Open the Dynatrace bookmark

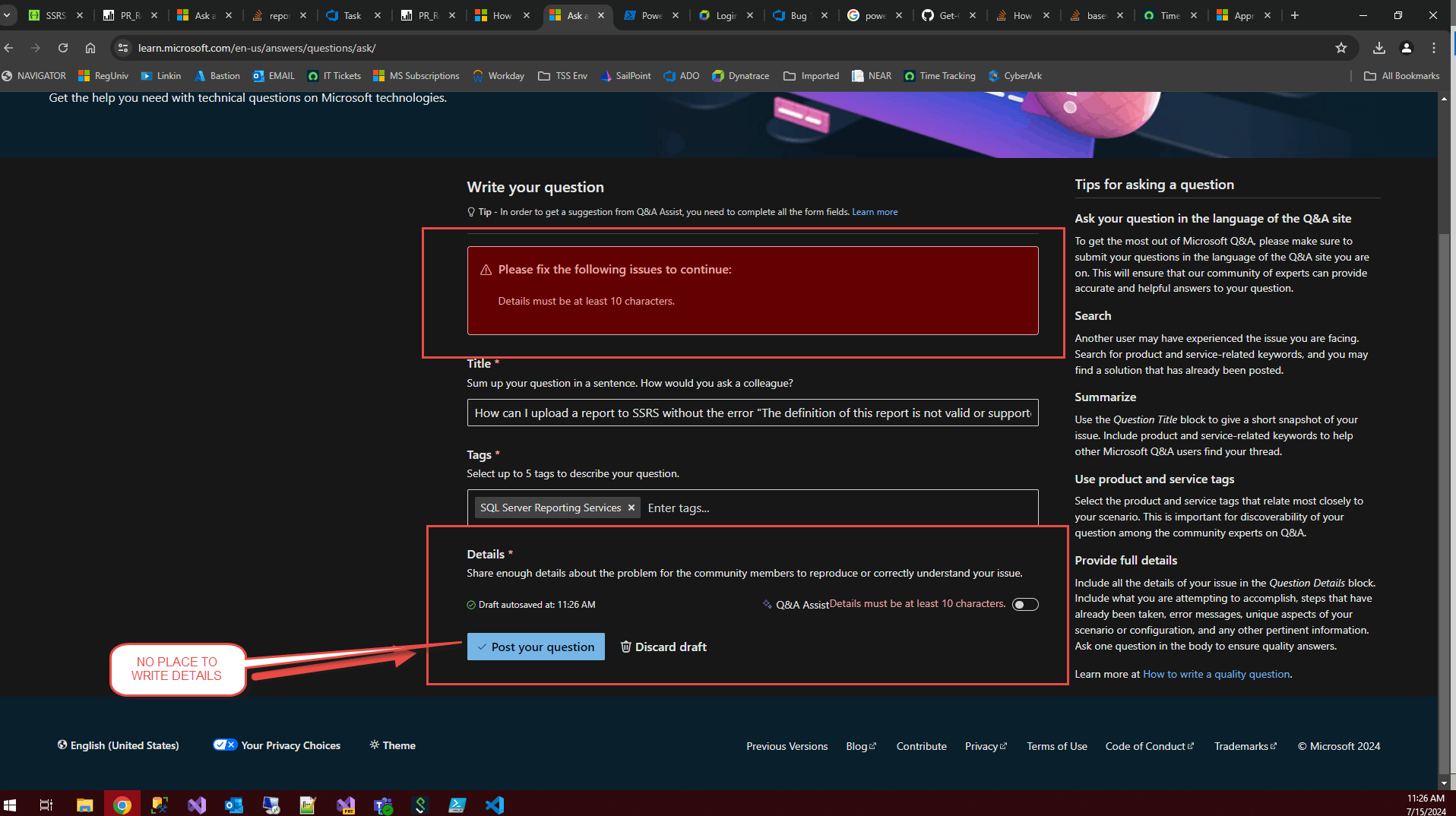click(x=740, y=75)
